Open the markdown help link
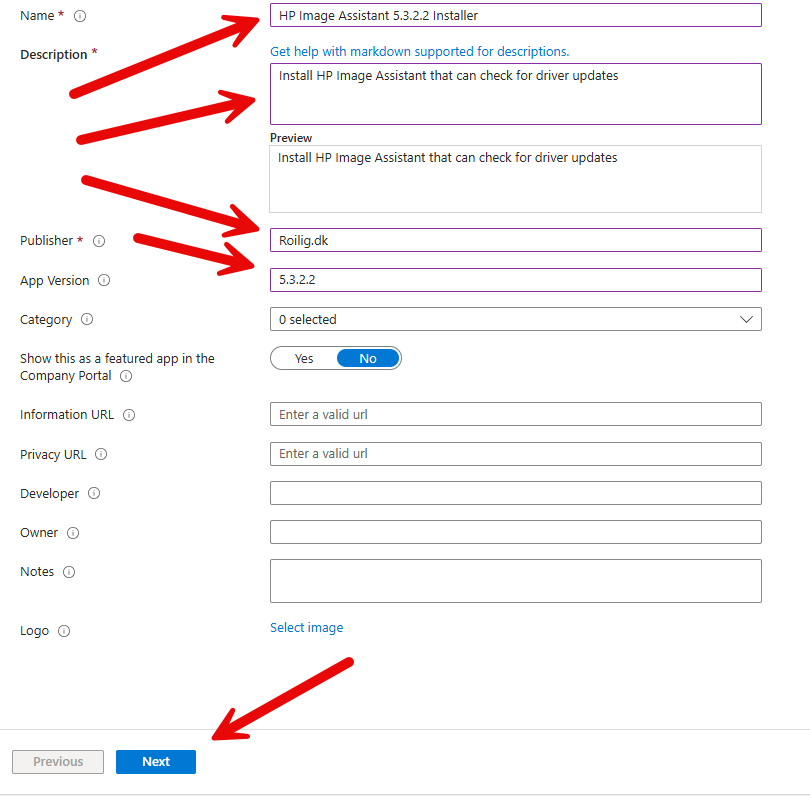The height and width of the screenshot is (796, 810). click(x=419, y=51)
